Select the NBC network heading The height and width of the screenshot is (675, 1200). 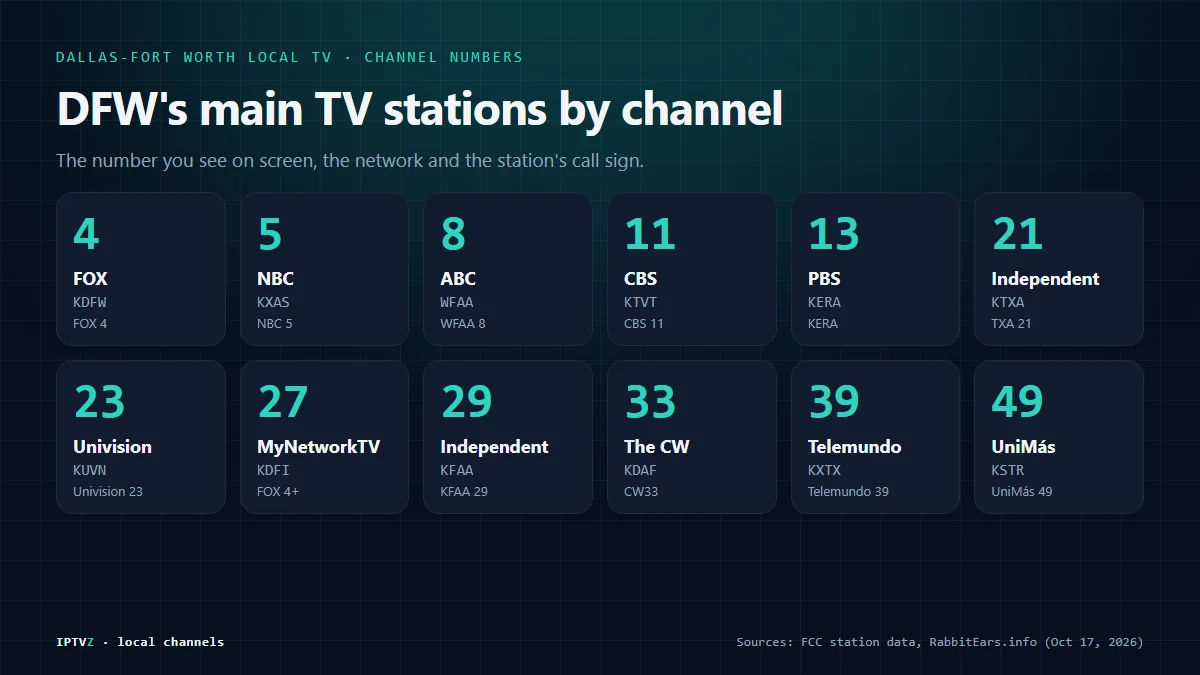pos(275,279)
